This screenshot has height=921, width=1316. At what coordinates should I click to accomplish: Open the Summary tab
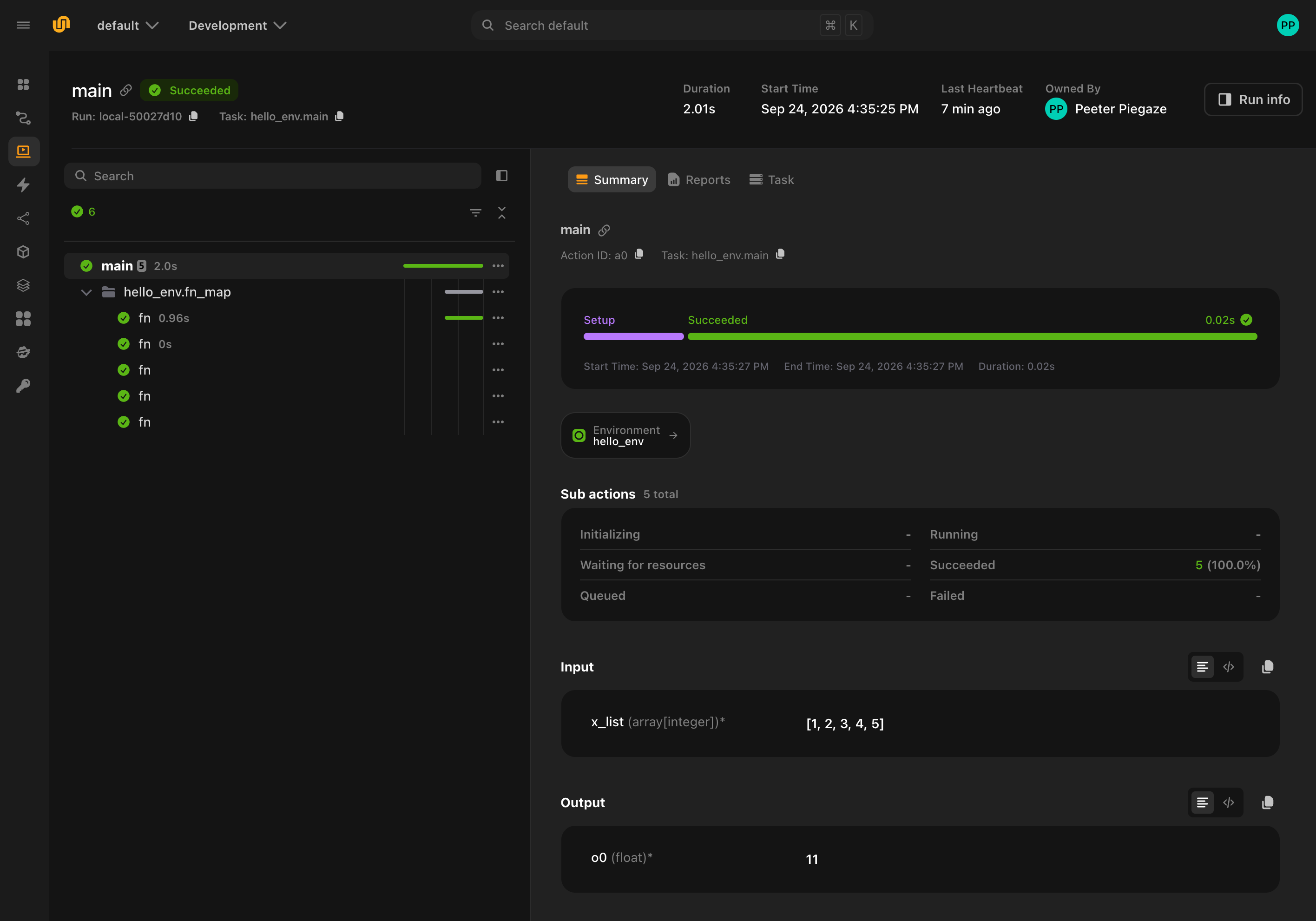coord(612,179)
